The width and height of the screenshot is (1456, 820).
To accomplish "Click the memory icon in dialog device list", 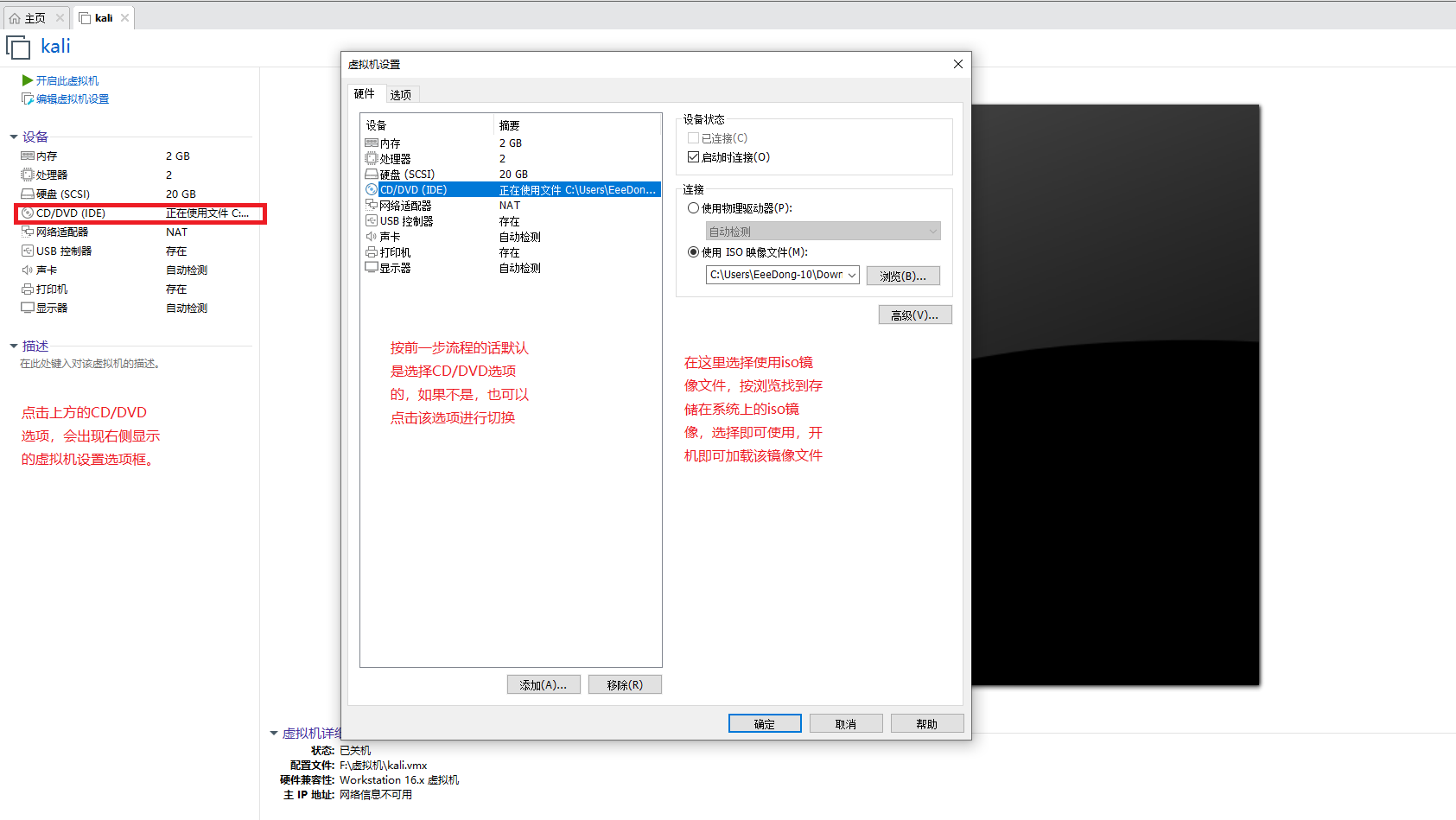I will click(372, 143).
